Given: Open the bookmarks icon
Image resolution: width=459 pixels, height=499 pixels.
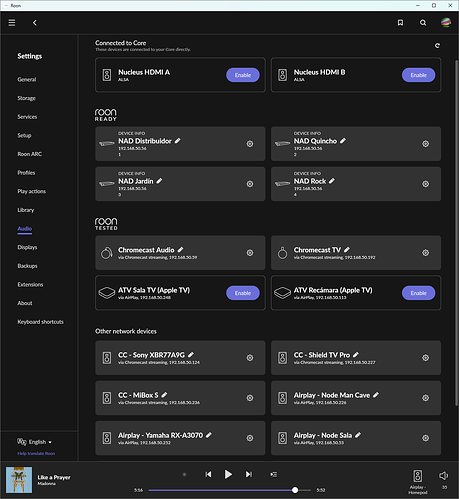Looking at the screenshot, I should click(400, 23).
